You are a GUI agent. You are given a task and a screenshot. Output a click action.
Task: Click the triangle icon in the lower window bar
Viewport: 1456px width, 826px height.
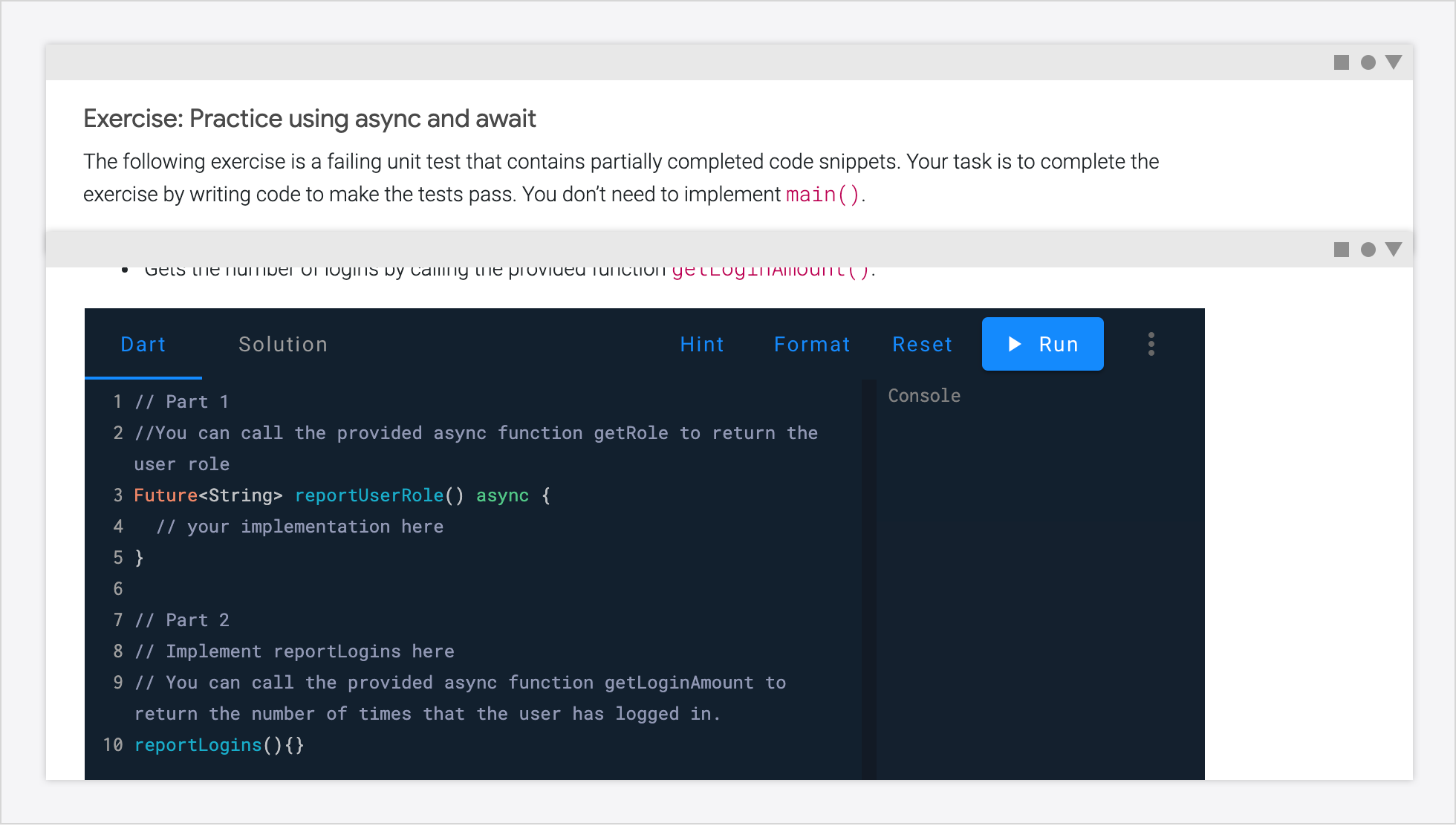coord(1394,250)
